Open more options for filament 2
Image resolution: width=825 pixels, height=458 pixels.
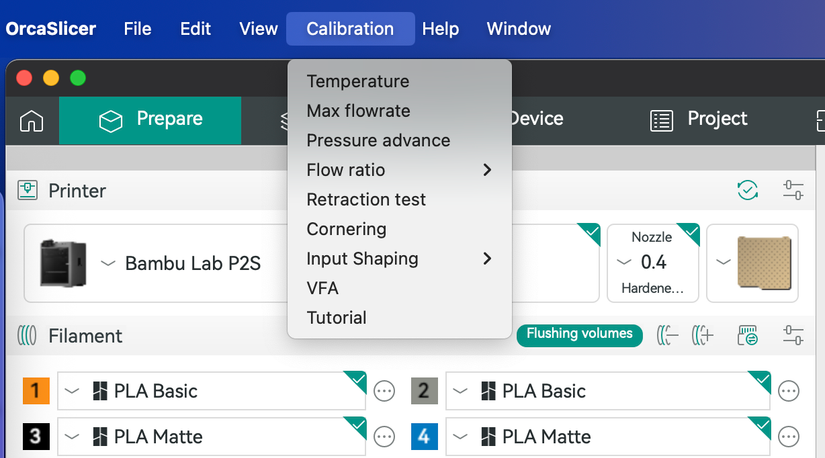(x=789, y=391)
